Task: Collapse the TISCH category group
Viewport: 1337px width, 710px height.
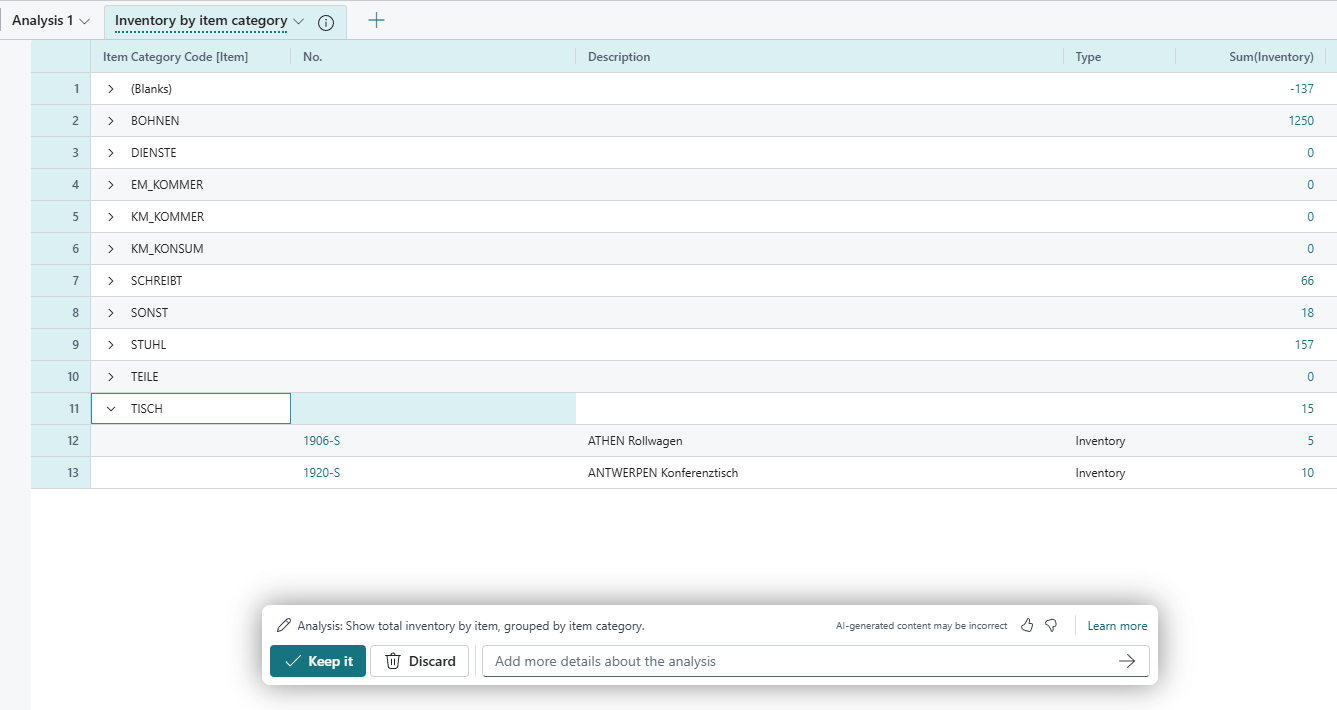Action: [x=111, y=409]
